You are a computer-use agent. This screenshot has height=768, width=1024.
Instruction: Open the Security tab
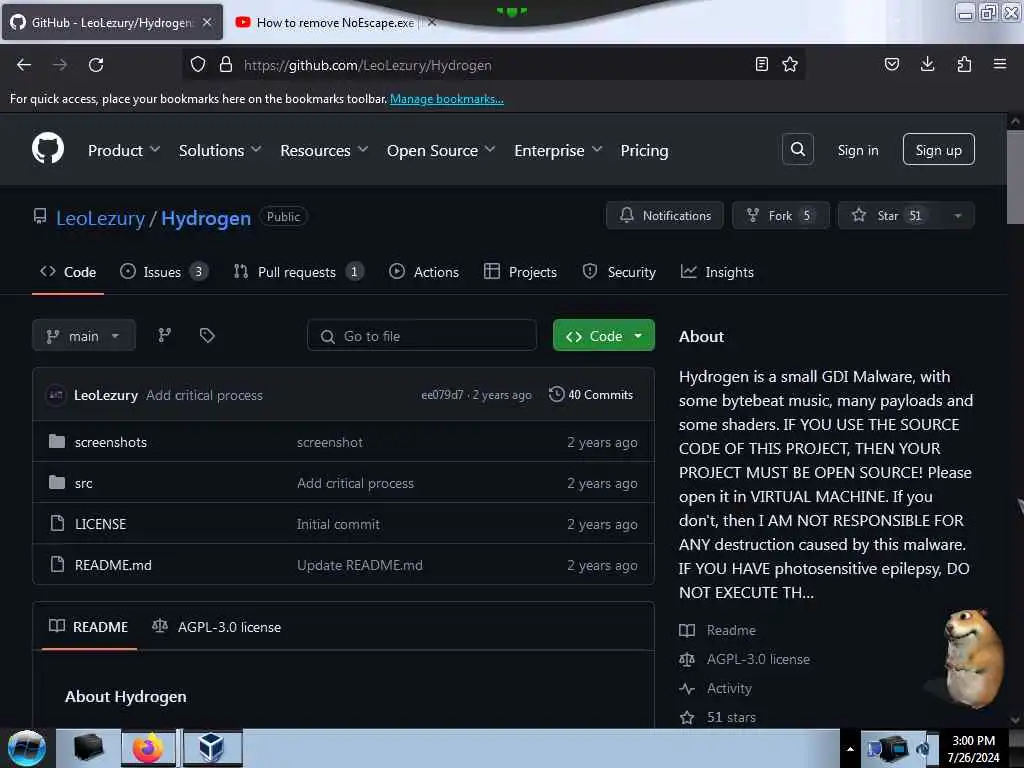click(619, 272)
